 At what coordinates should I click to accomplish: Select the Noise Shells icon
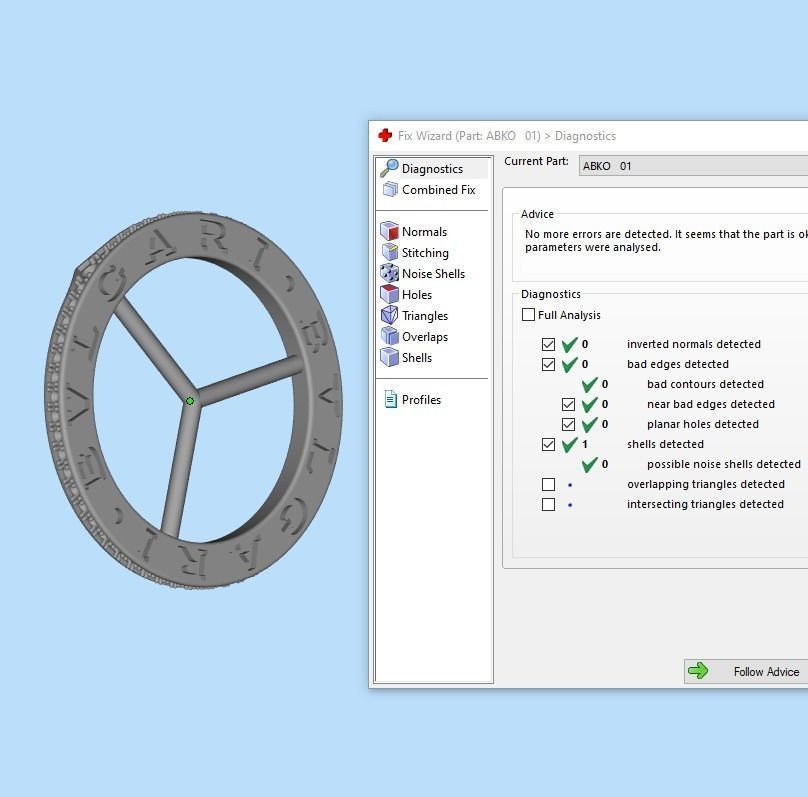pos(389,273)
